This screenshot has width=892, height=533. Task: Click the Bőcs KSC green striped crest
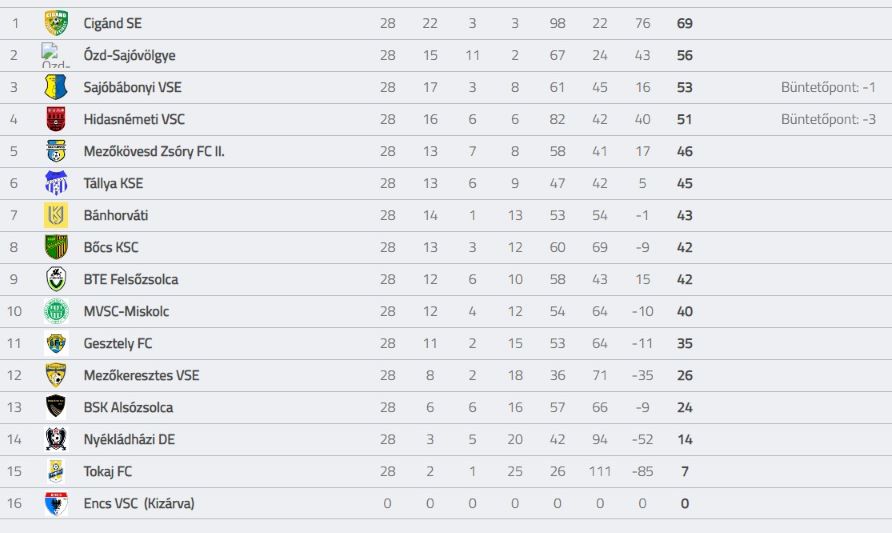(56, 247)
